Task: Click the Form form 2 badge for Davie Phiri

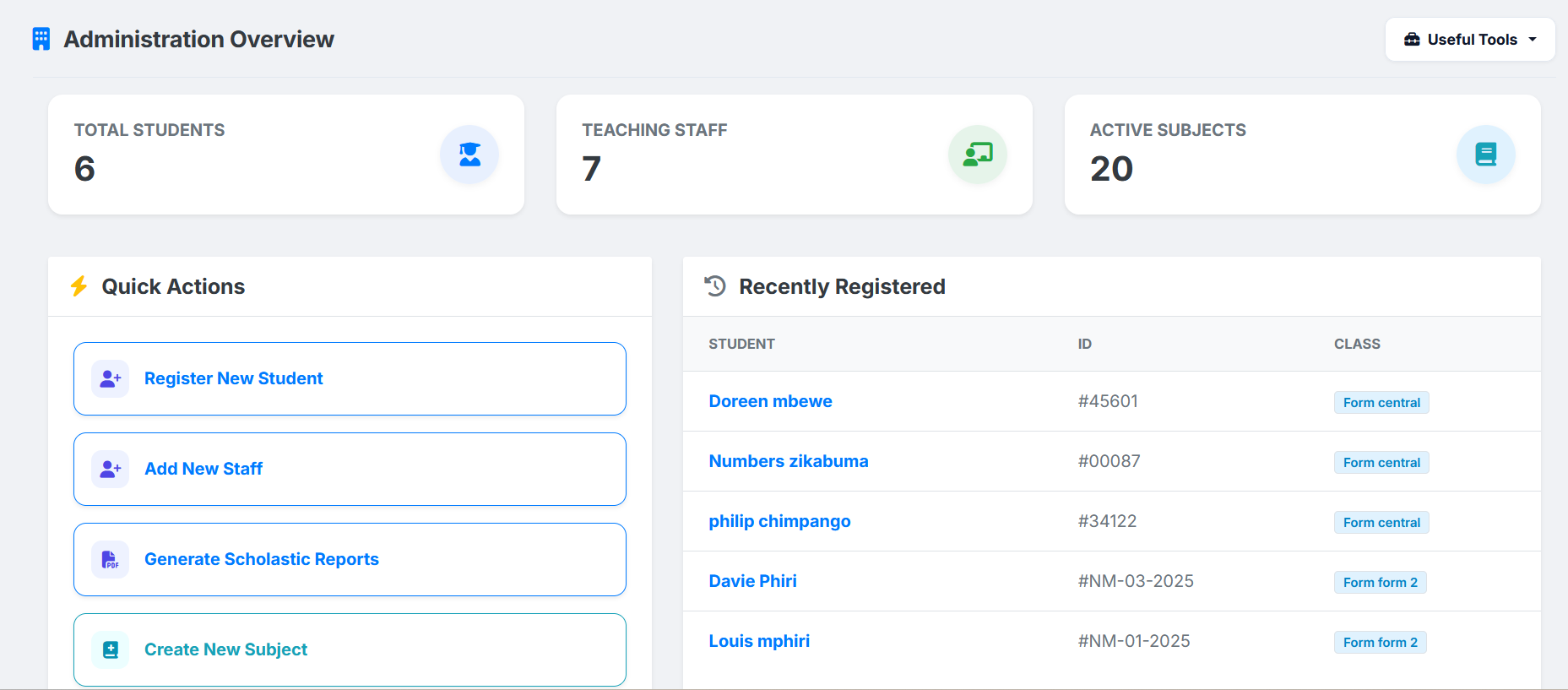Action: [x=1381, y=583]
